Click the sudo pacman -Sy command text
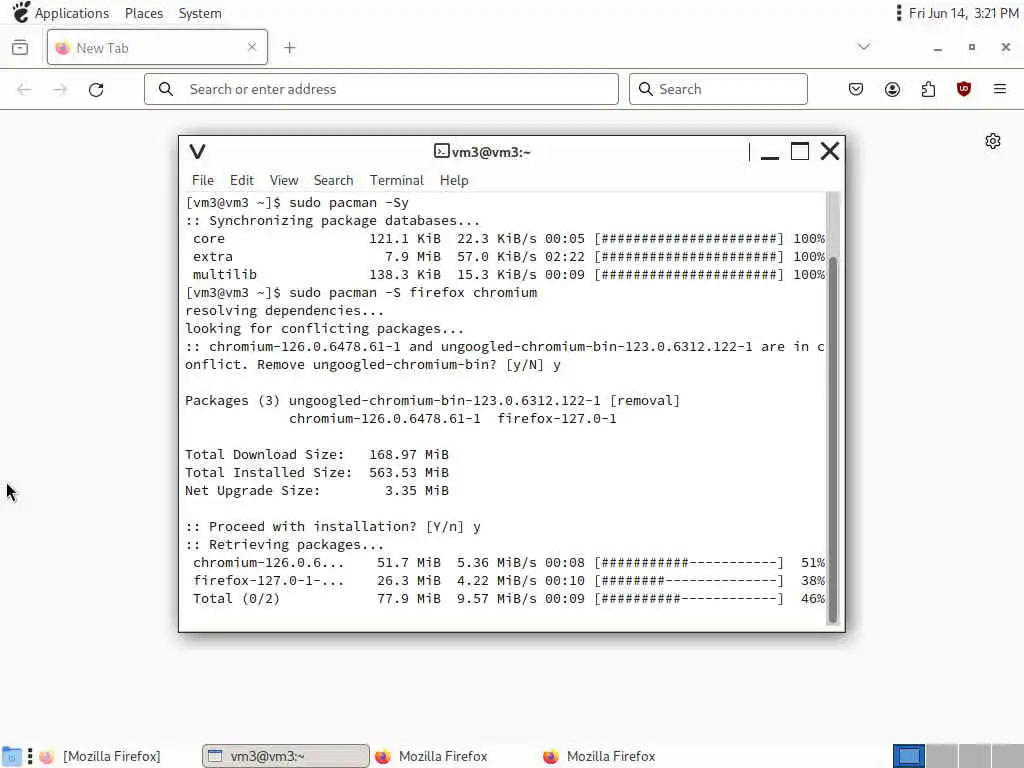 (x=349, y=202)
